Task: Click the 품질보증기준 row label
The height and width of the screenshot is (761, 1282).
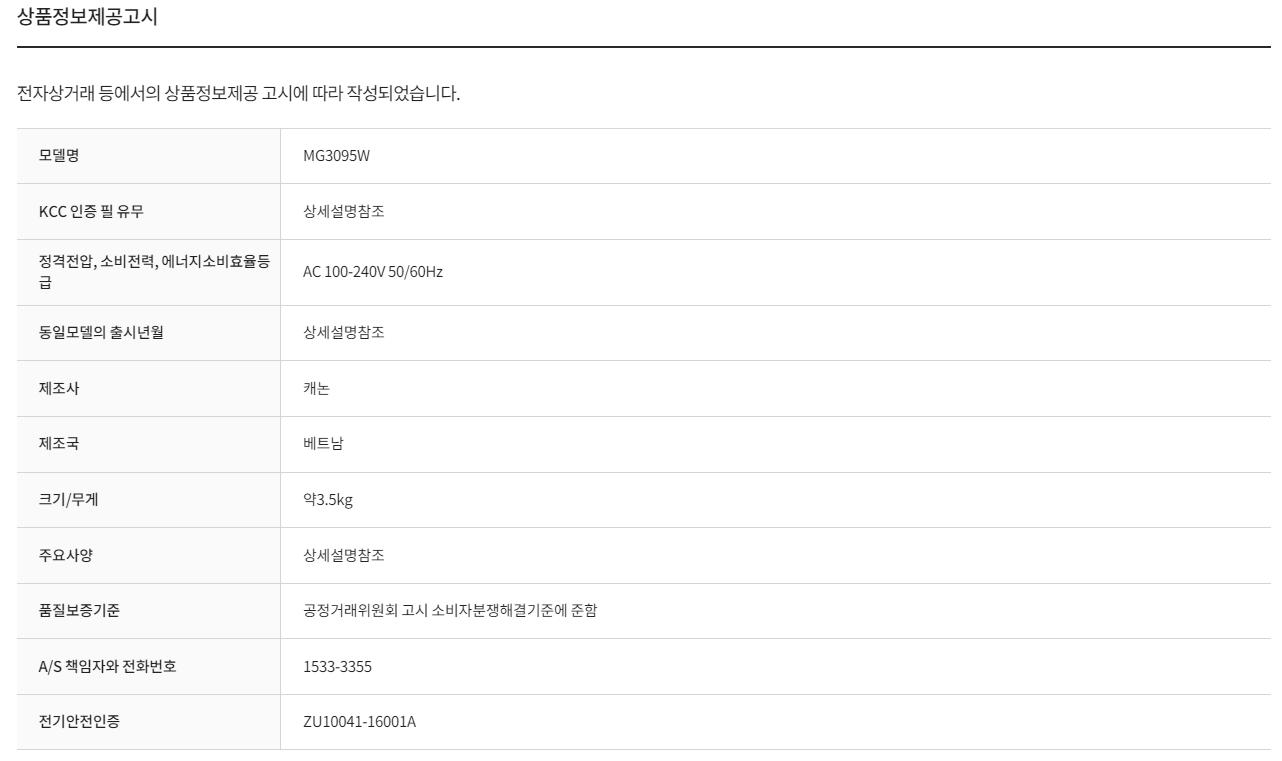Action: (x=79, y=611)
